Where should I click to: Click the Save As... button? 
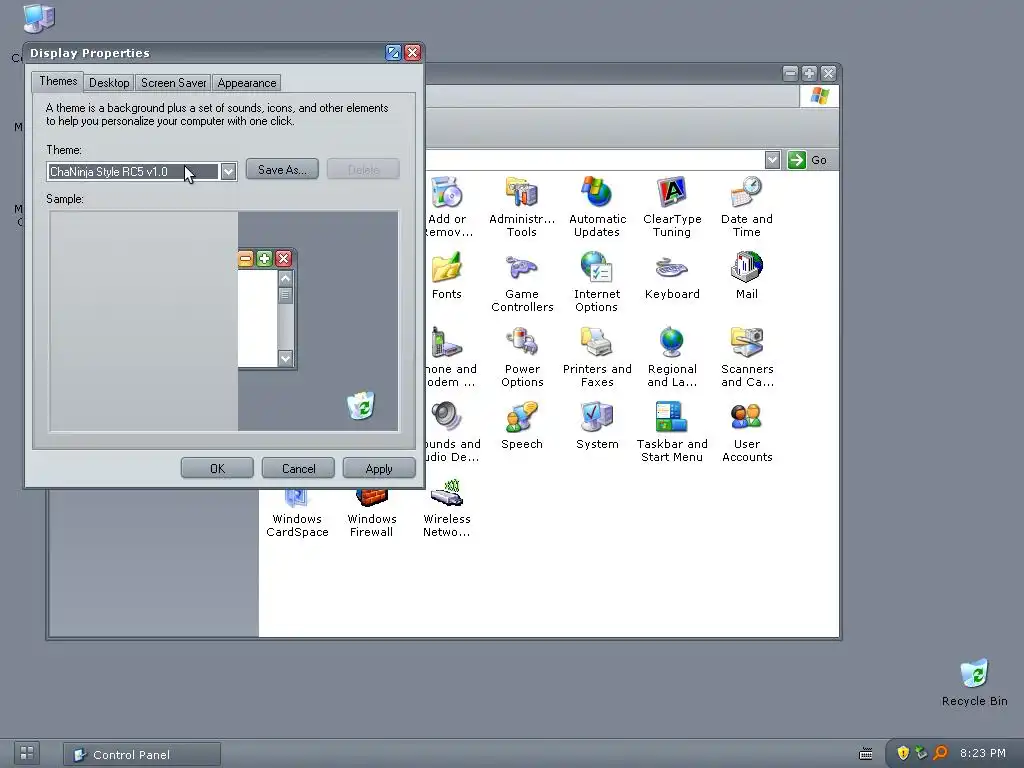pos(282,170)
